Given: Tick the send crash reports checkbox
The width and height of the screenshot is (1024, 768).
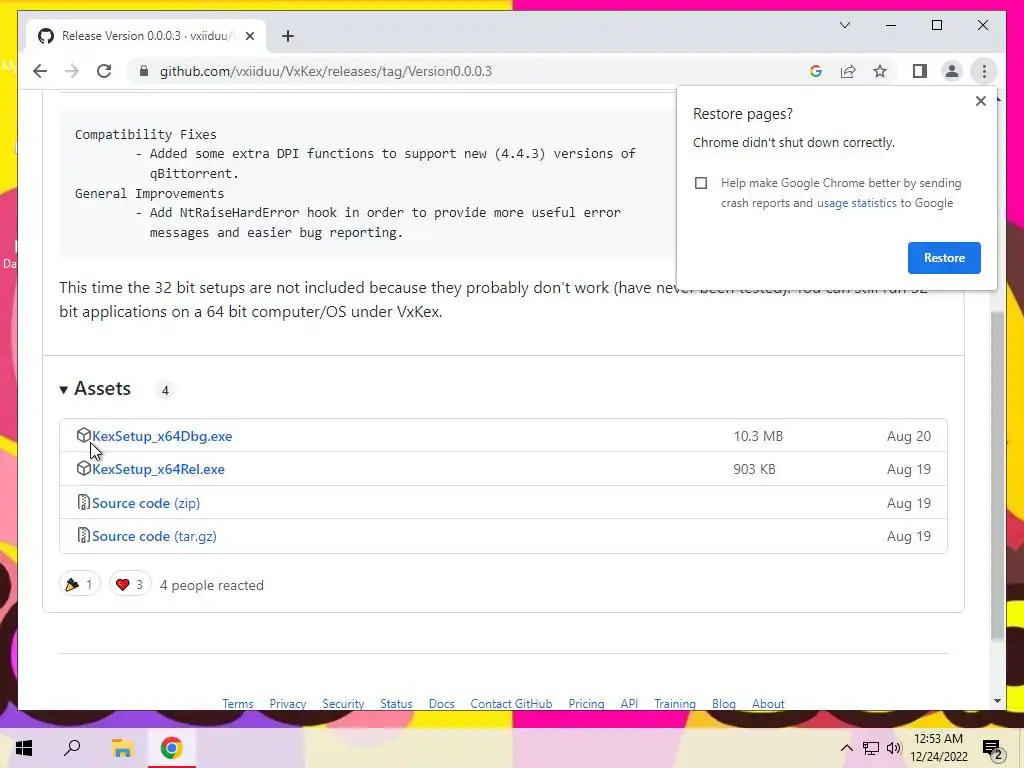Looking at the screenshot, I should (701, 183).
